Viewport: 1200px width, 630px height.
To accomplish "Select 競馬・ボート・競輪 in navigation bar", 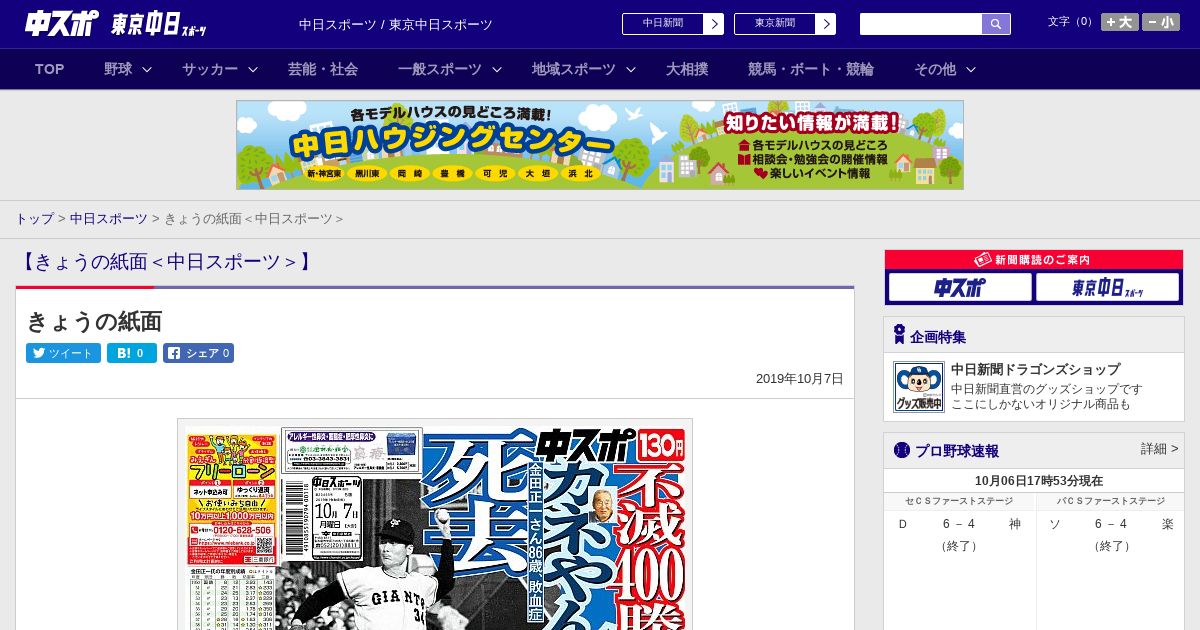I will tap(811, 69).
